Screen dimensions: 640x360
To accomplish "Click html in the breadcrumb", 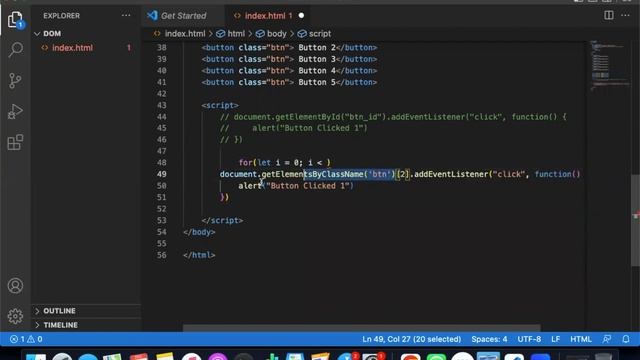I will click(x=236, y=34).
